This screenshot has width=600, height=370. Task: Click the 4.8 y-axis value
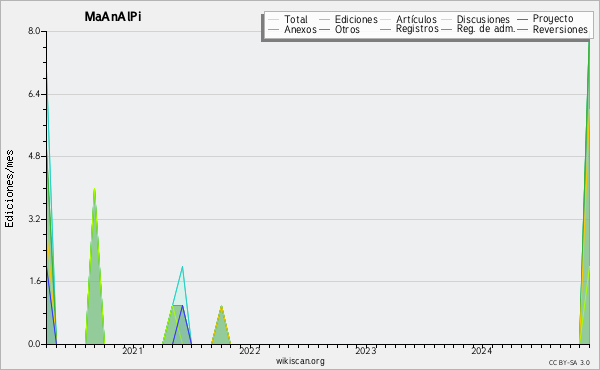(34, 156)
